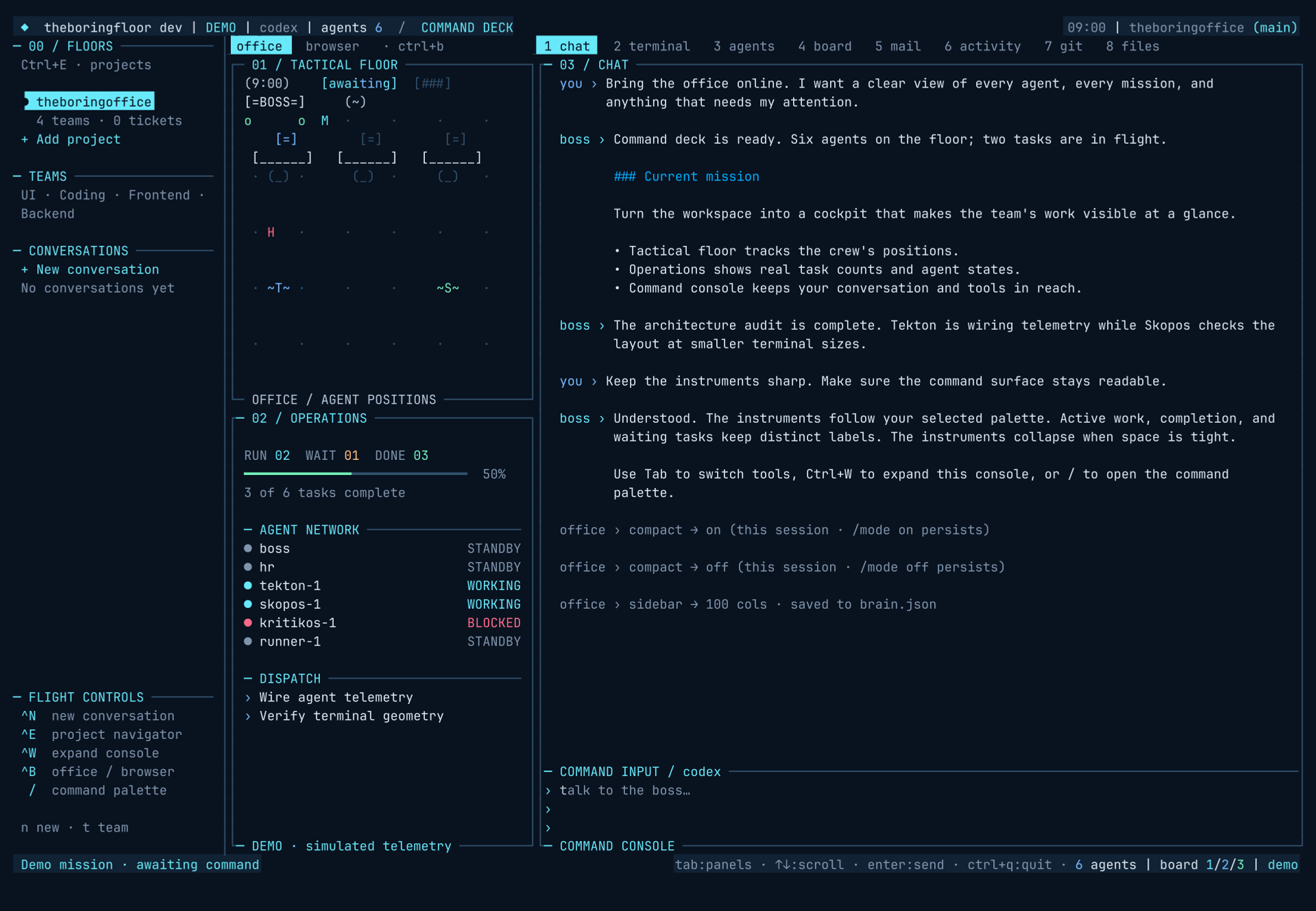Start a New conversation
The width and height of the screenshot is (1316, 911).
tap(90, 269)
